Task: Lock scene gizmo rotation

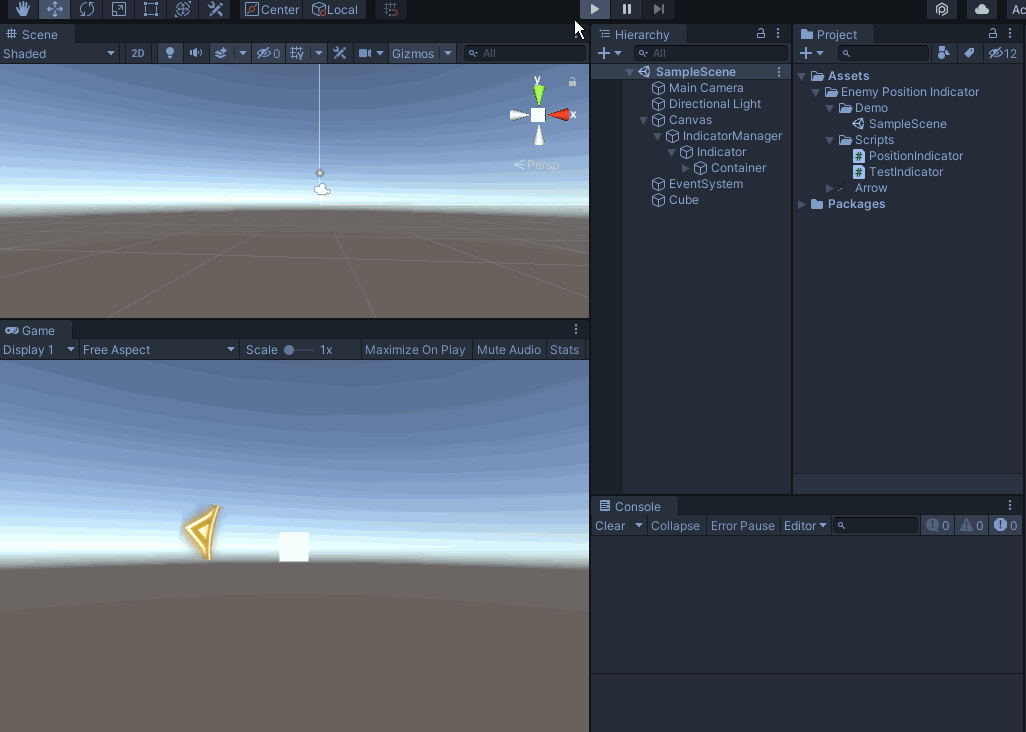Action: click(573, 82)
